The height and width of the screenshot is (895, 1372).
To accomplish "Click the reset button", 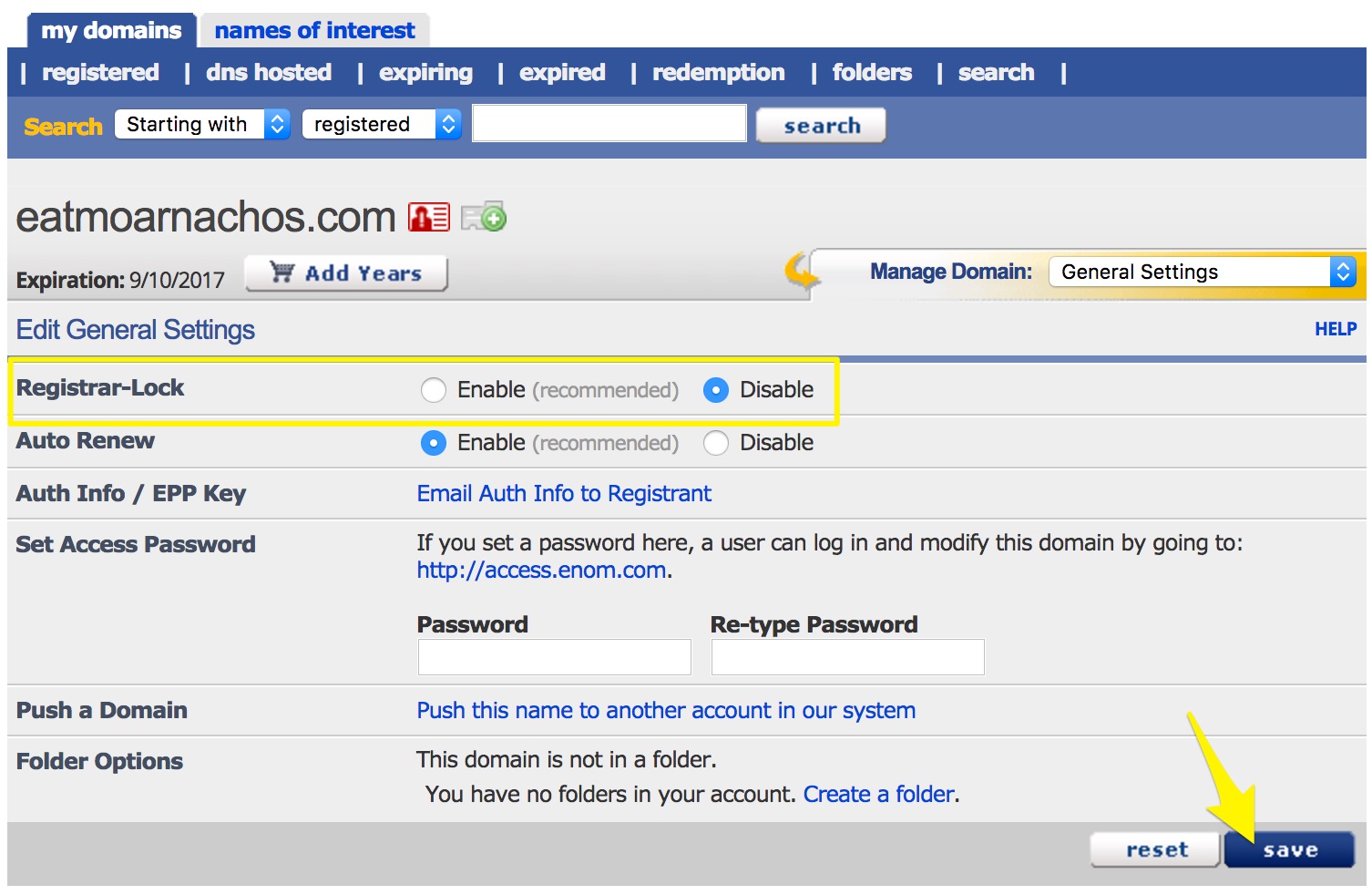I will point(1155,849).
